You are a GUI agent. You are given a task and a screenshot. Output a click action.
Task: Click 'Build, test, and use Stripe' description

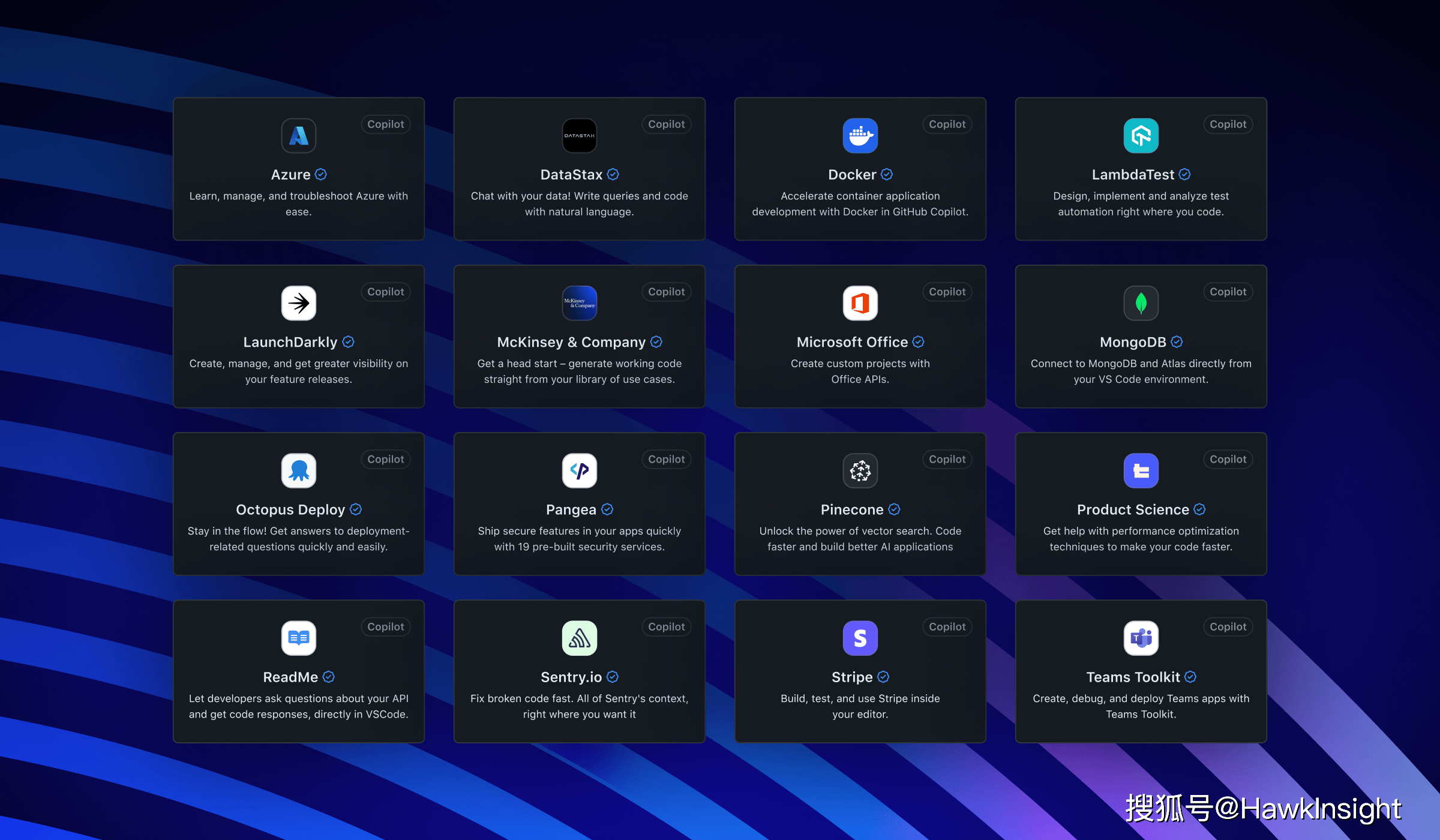[x=860, y=706]
